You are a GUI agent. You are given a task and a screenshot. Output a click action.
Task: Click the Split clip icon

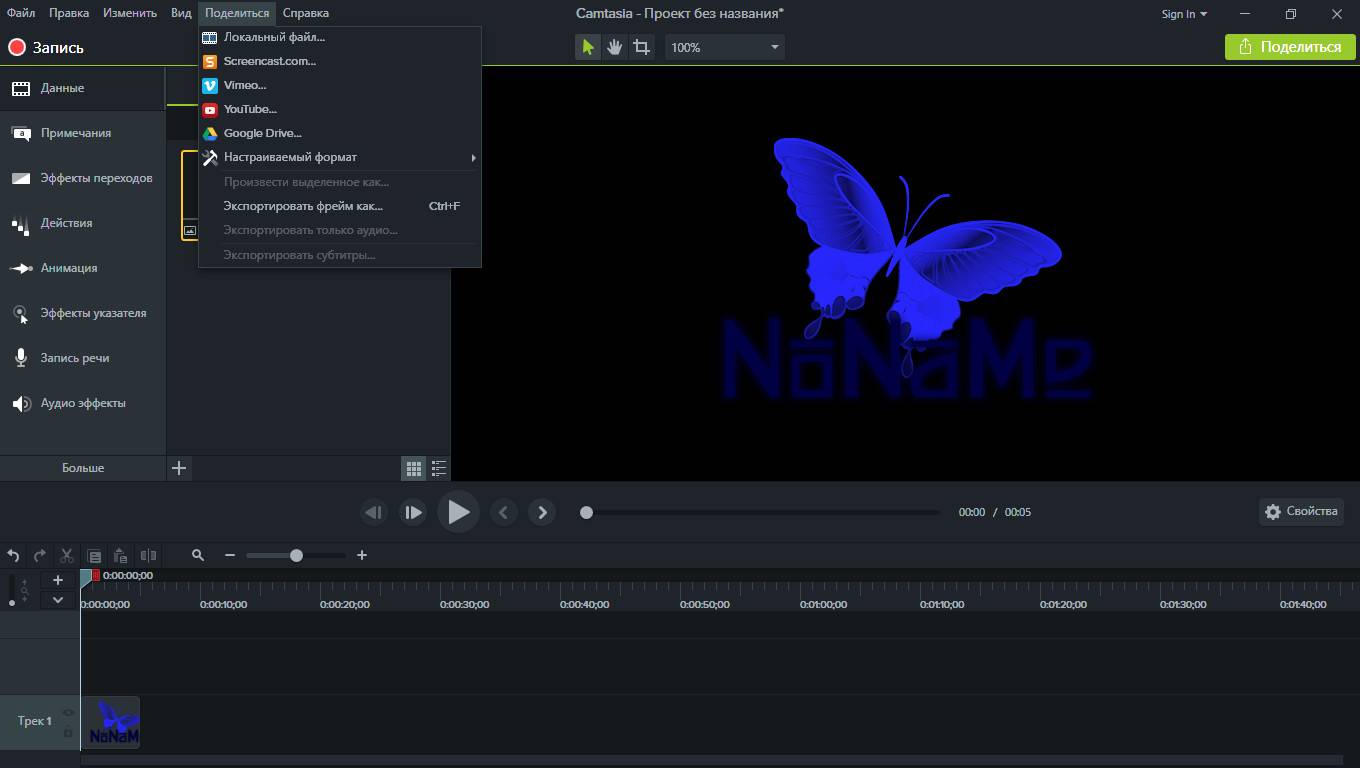pos(148,555)
